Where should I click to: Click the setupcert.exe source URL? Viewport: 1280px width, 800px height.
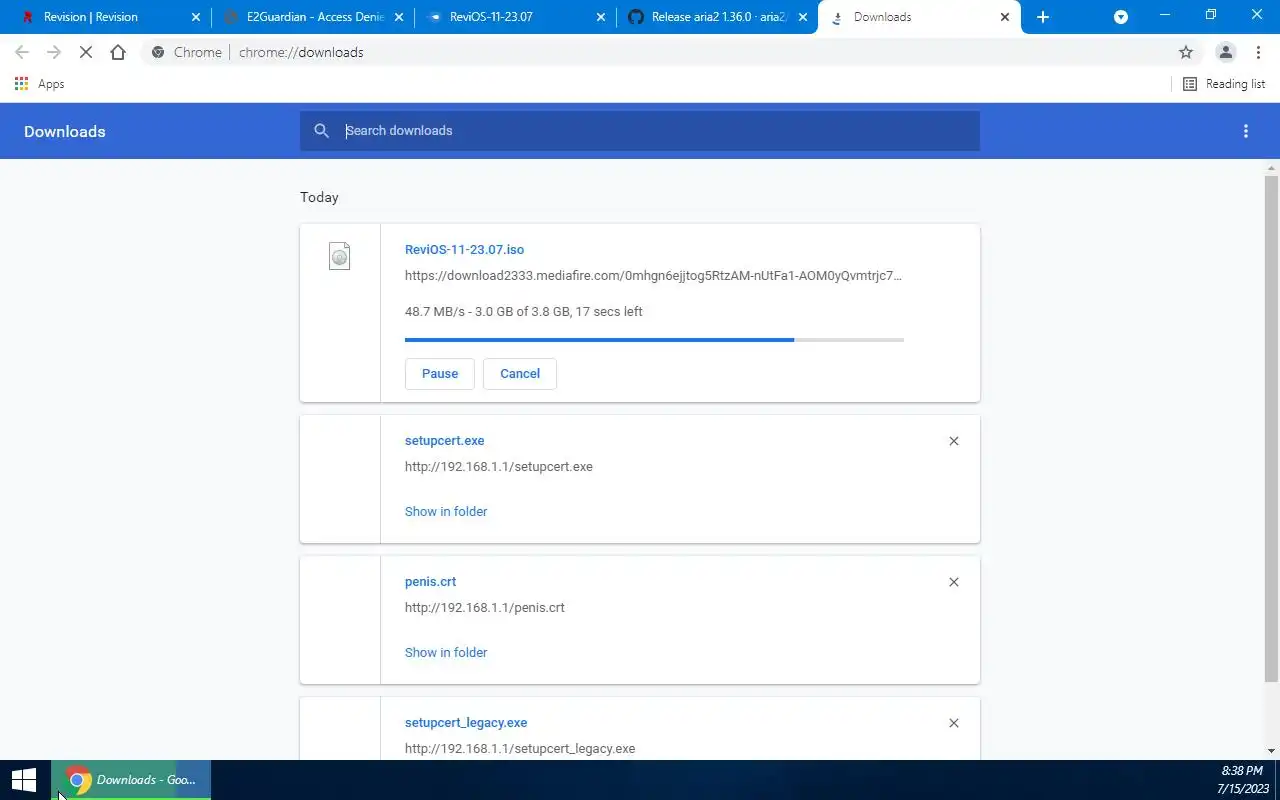tap(498, 467)
